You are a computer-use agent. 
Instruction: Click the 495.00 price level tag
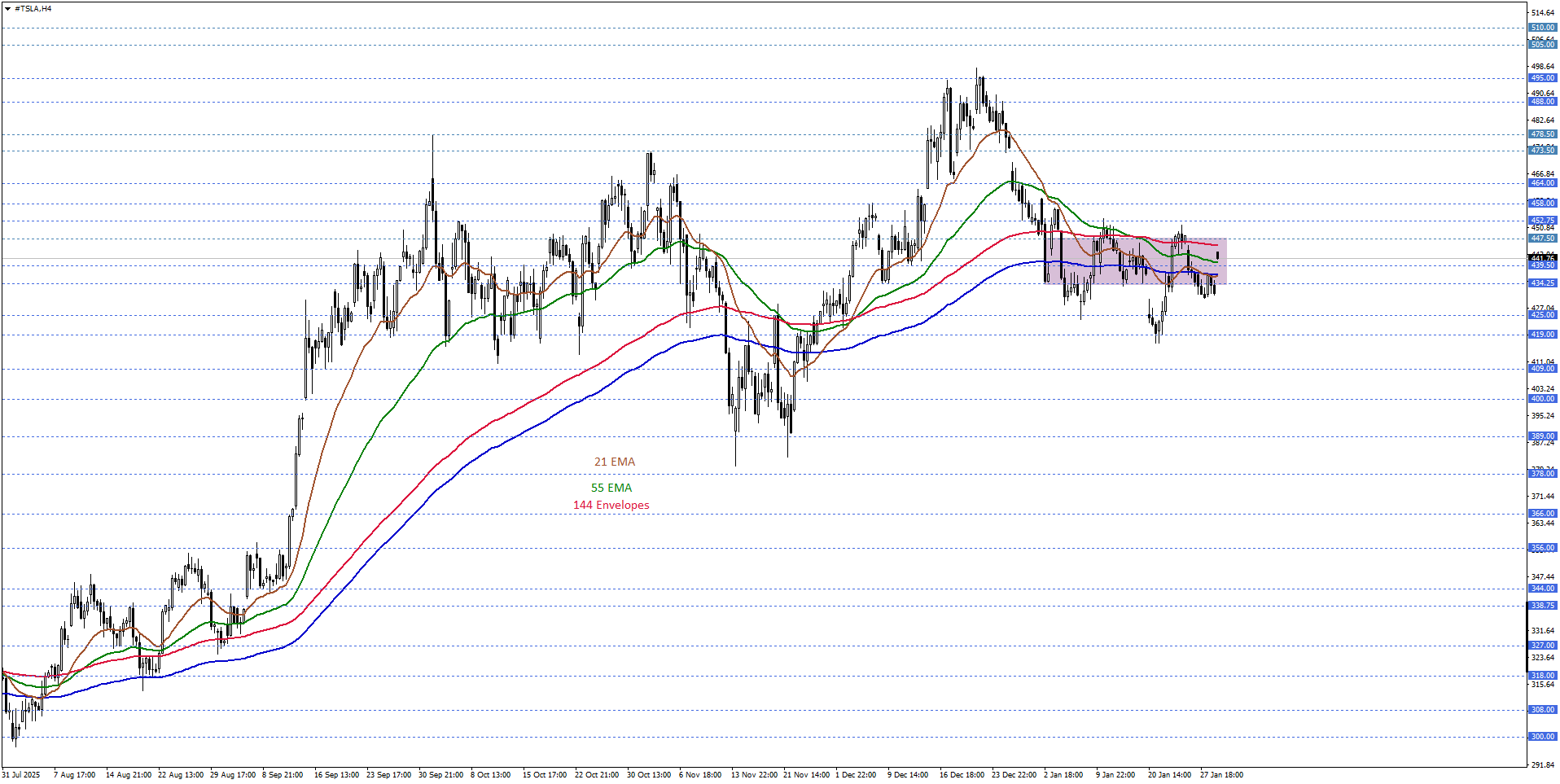pos(1542,78)
